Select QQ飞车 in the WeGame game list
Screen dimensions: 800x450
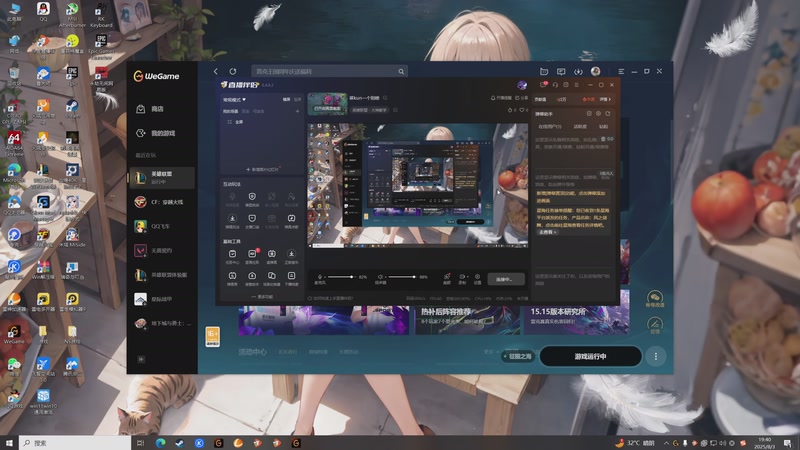[162, 226]
